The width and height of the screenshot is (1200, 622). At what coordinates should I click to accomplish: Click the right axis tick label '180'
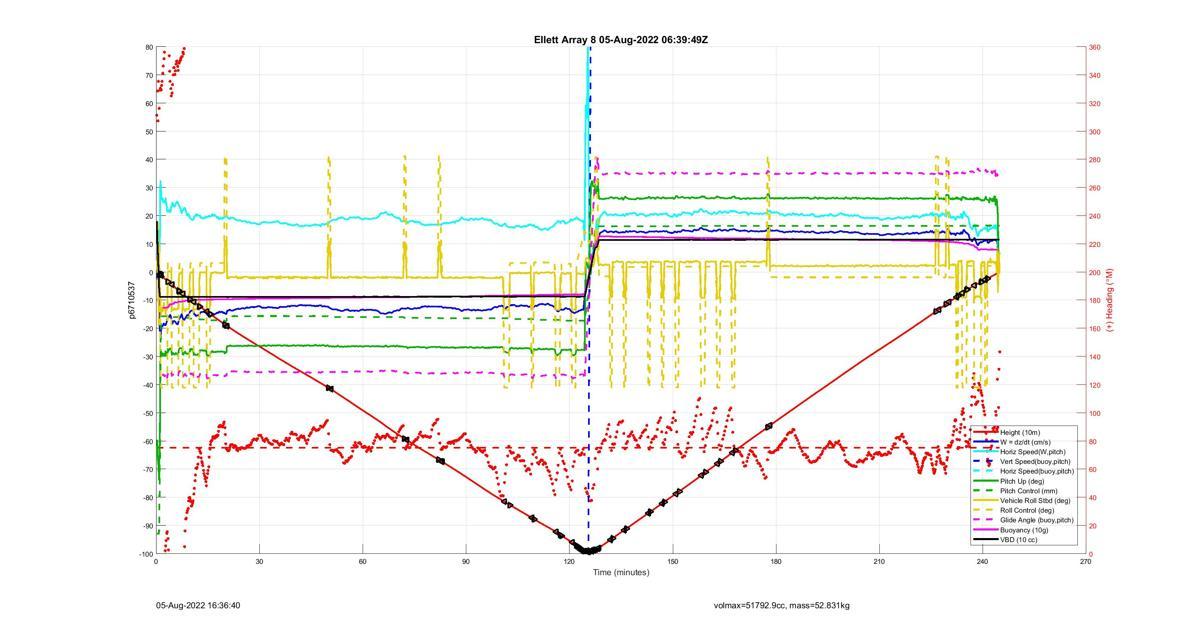coord(1095,300)
